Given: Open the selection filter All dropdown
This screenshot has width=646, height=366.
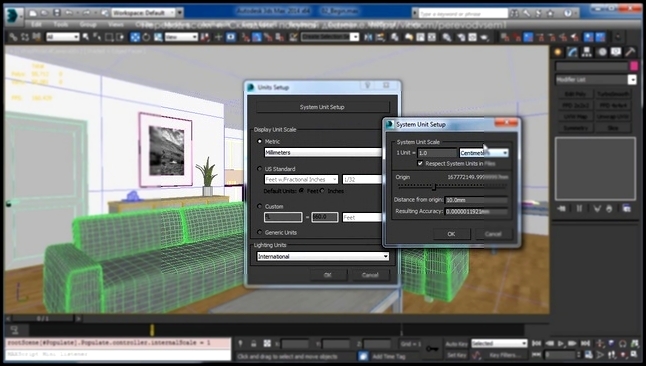Looking at the screenshot, I should click(63, 37).
